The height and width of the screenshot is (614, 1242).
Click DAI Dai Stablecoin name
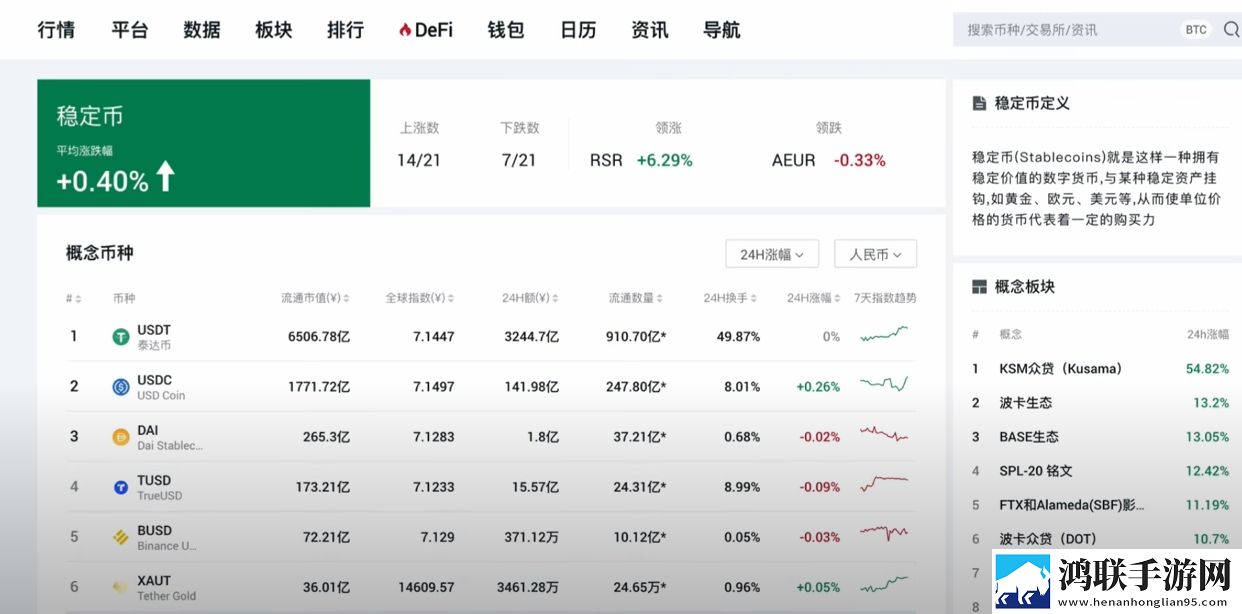(169, 437)
